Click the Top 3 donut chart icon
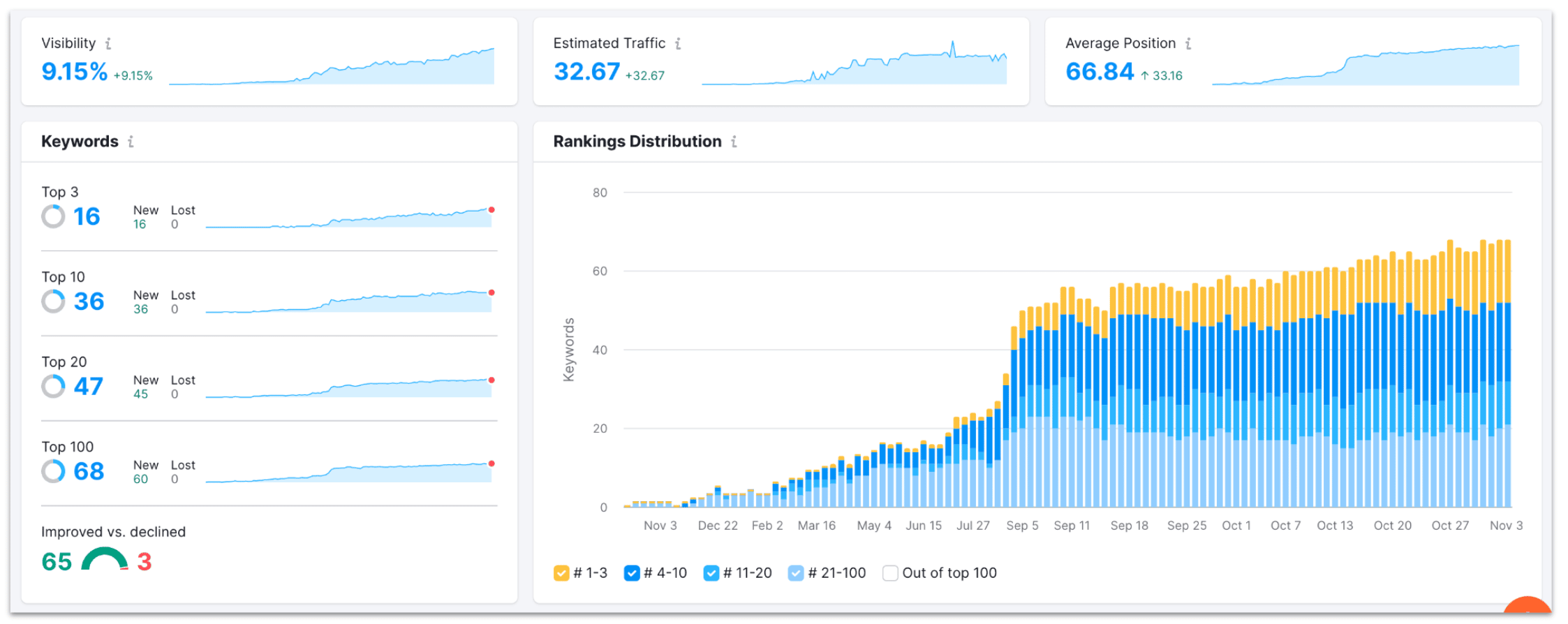This screenshot has height=624, width=1568. pyautogui.click(x=53, y=216)
